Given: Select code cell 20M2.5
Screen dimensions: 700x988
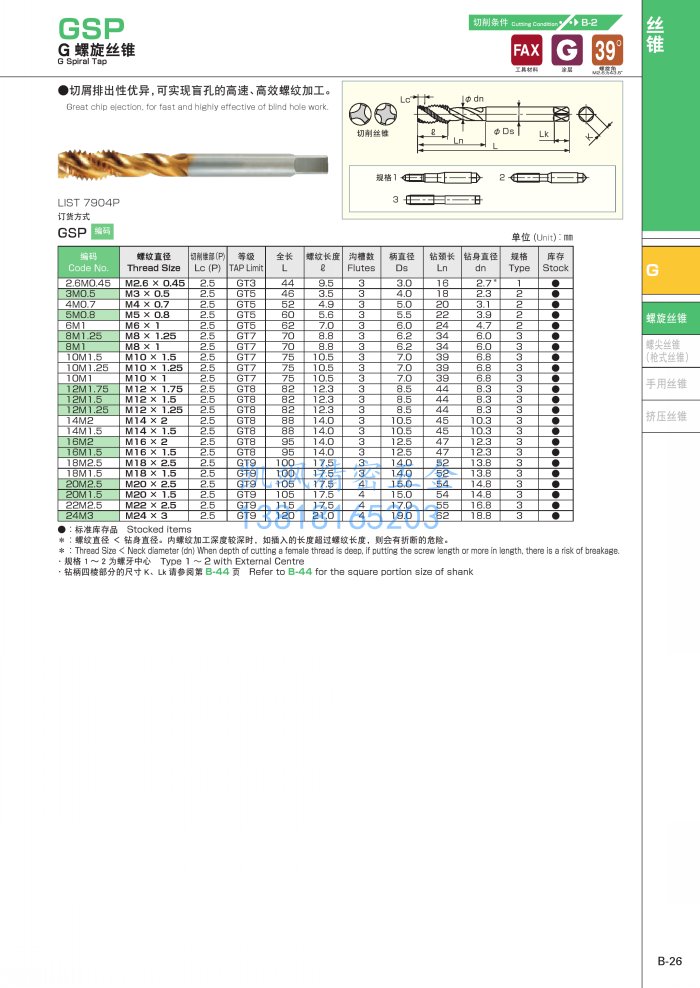Looking at the screenshot, I should [x=88, y=484].
